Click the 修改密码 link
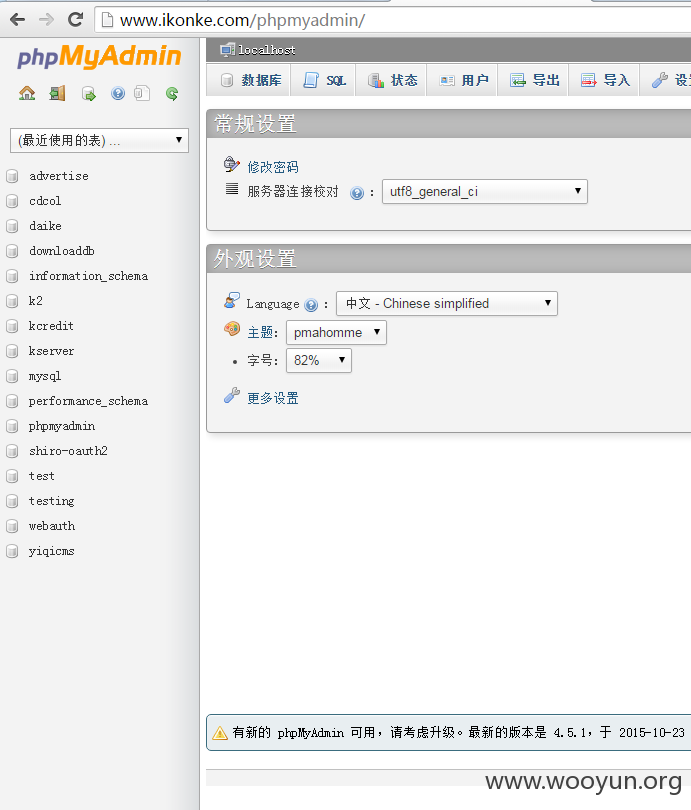This screenshot has width=691, height=810. 273,167
